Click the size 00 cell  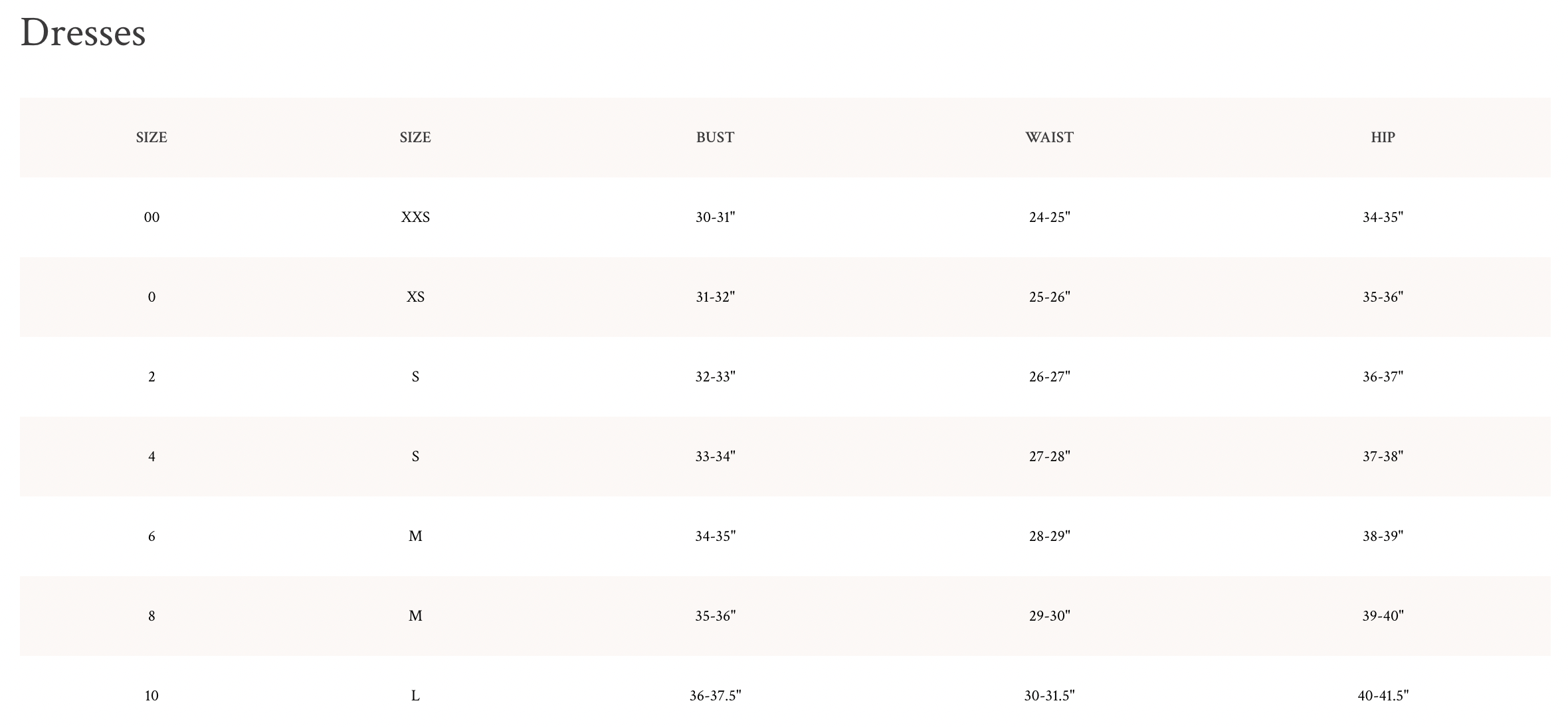(151, 217)
